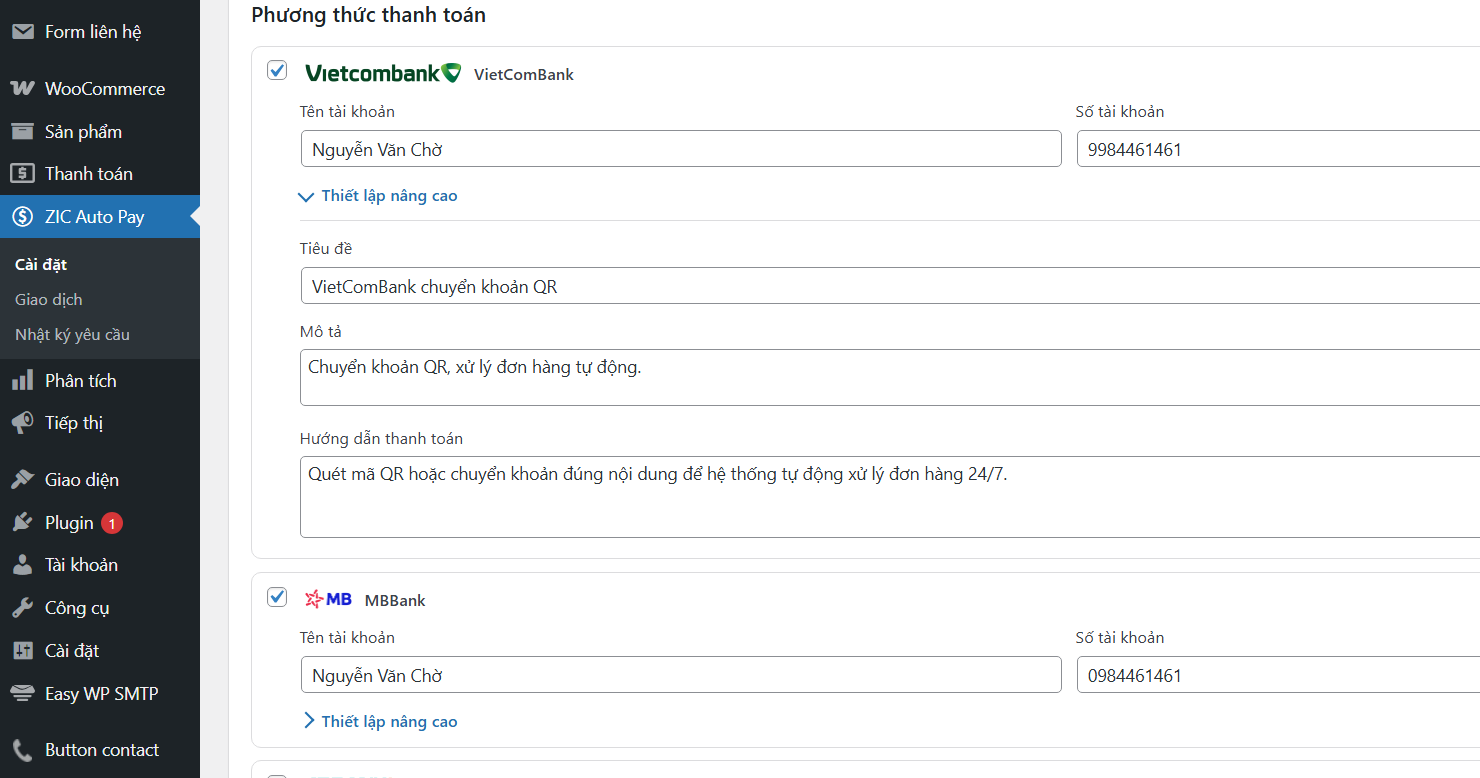Open Công cụ menu
This screenshot has height=778, width=1480.
[100, 608]
